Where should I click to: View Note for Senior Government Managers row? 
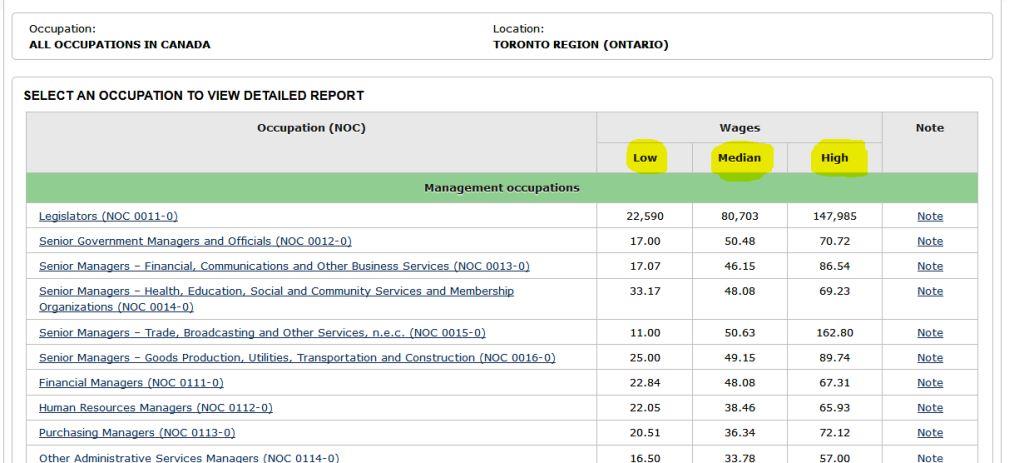[x=929, y=241]
